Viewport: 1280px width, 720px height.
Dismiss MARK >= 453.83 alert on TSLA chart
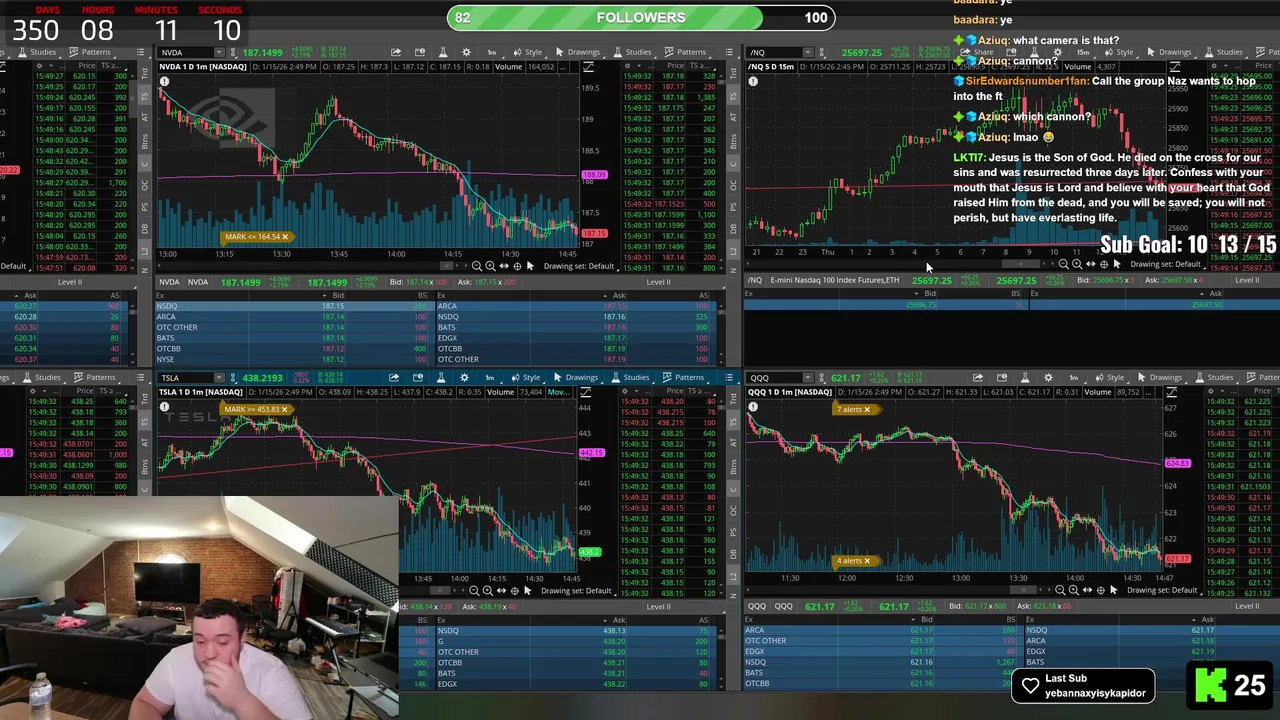(x=284, y=409)
